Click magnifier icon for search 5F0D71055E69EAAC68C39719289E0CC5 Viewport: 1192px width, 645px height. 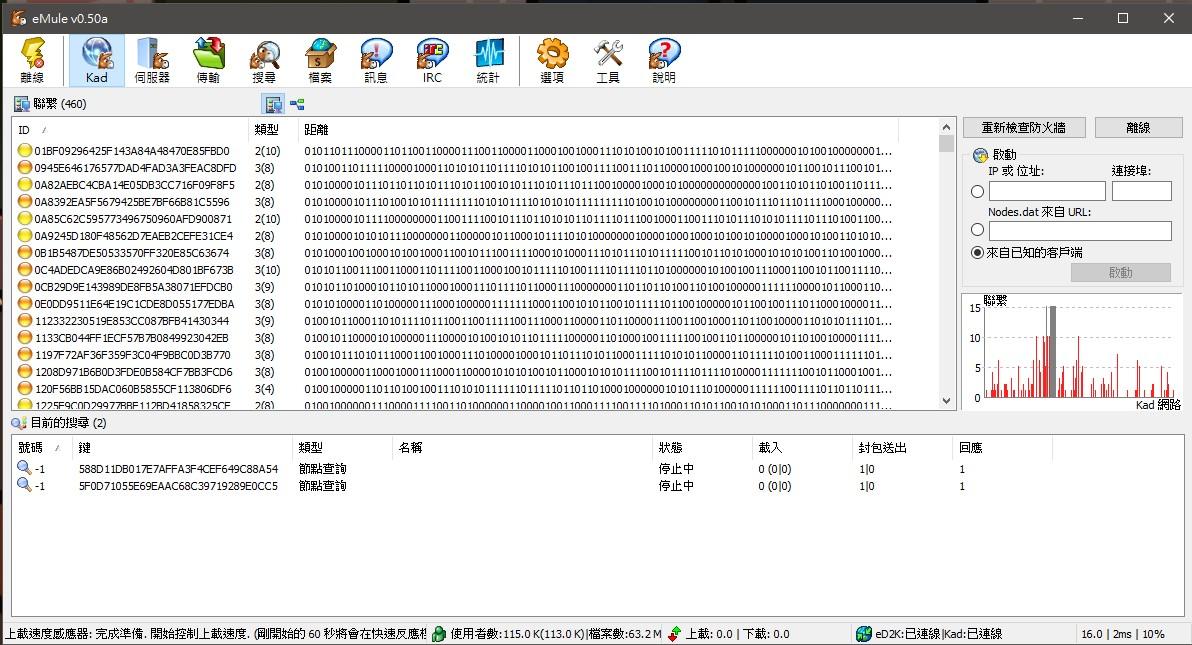click(24, 485)
